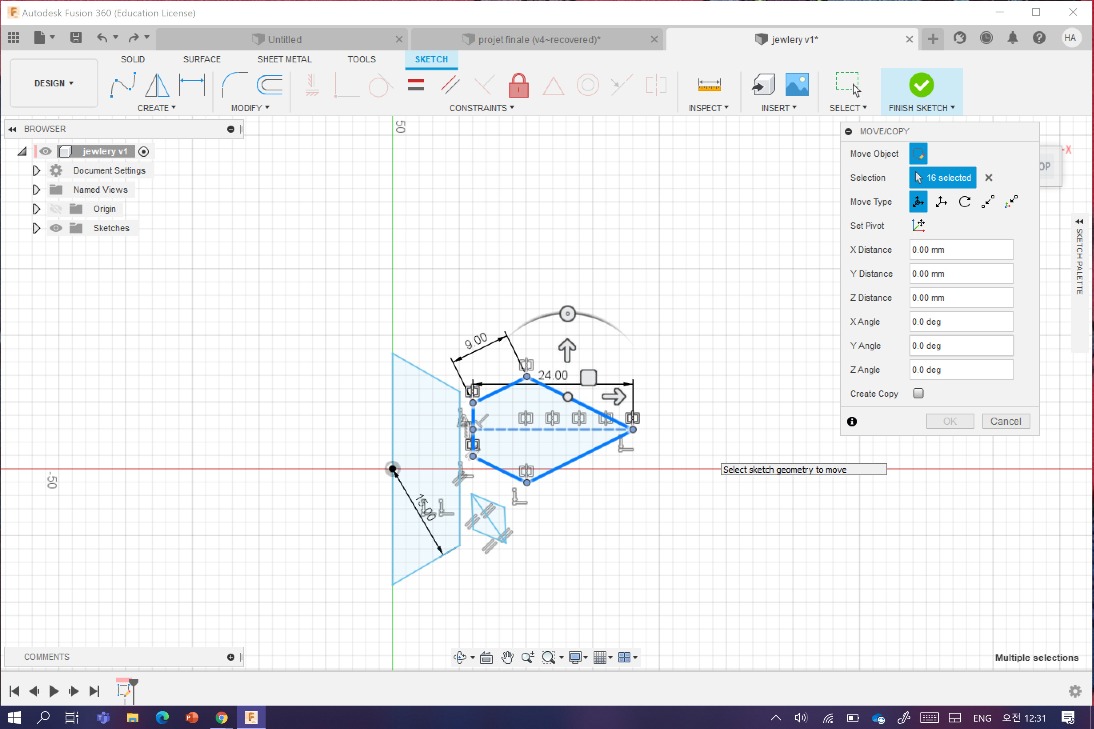Show the Origin folder via eye icon
The height and width of the screenshot is (729, 1094).
pyautogui.click(x=56, y=209)
